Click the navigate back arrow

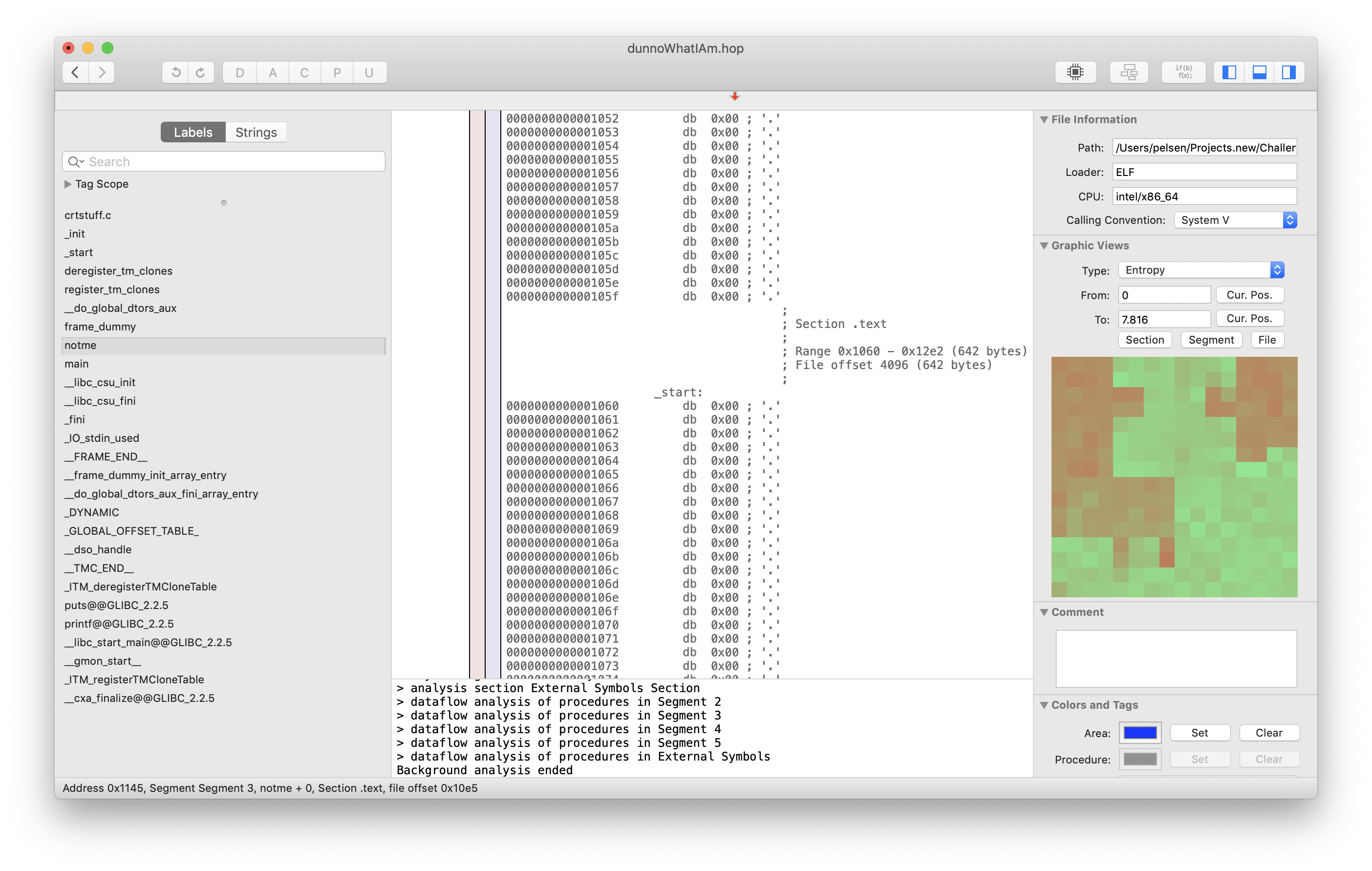pos(75,72)
